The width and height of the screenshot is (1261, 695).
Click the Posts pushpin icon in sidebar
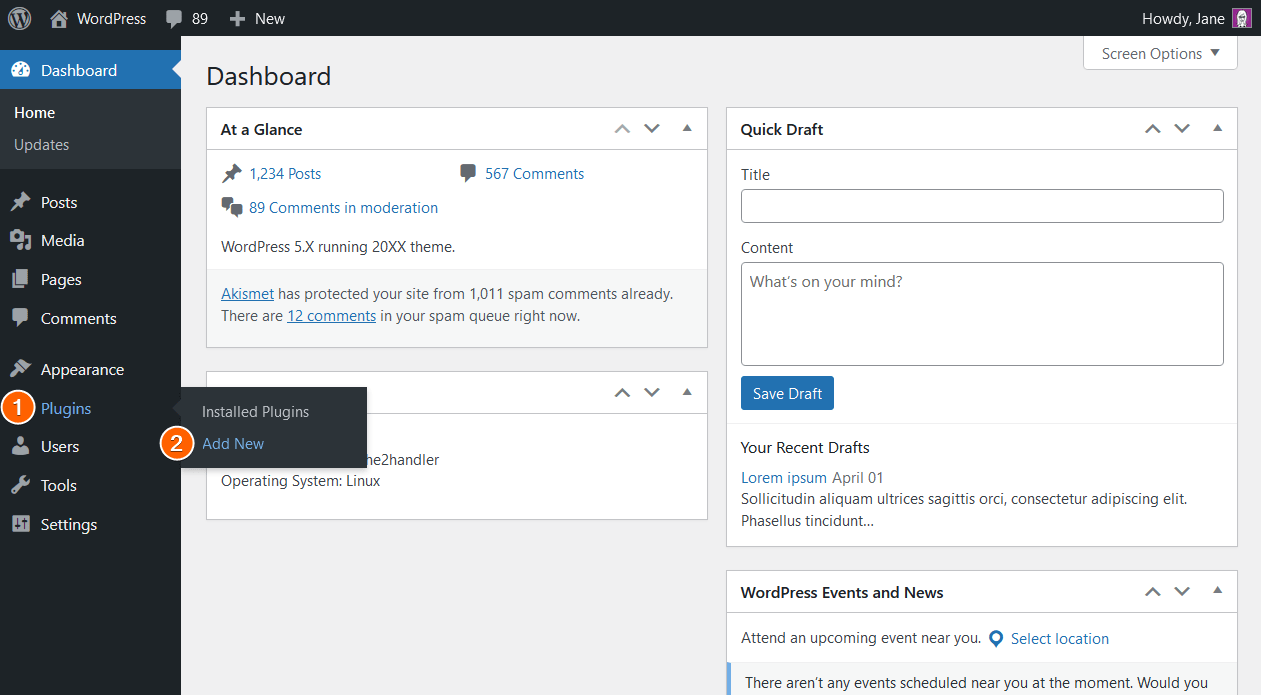tap(20, 202)
